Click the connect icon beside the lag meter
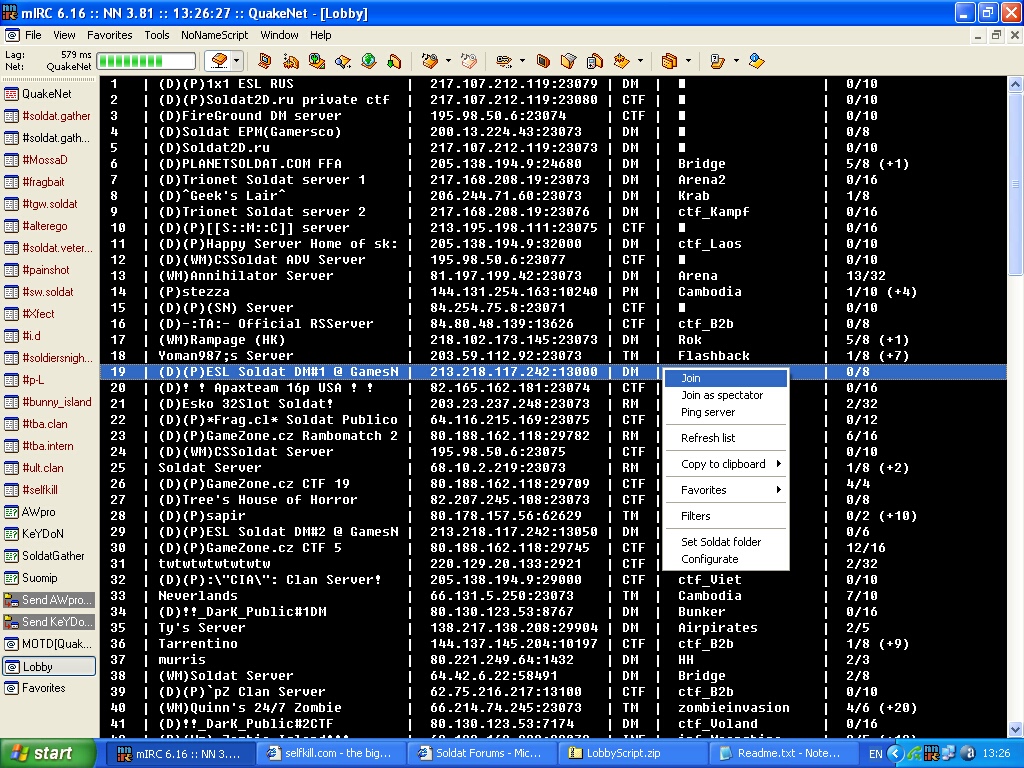 point(219,61)
